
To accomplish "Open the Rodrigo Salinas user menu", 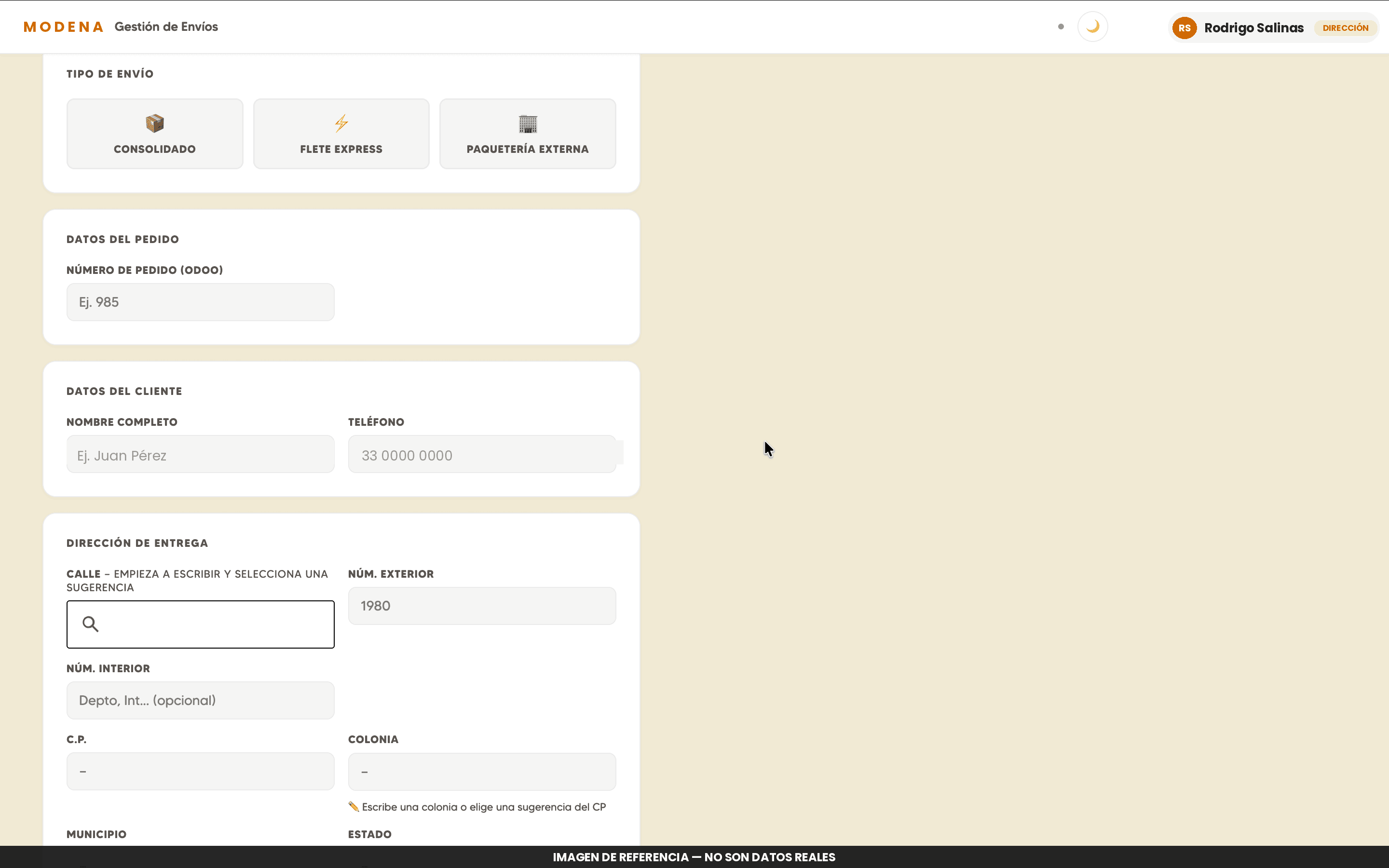I will point(1273,27).
